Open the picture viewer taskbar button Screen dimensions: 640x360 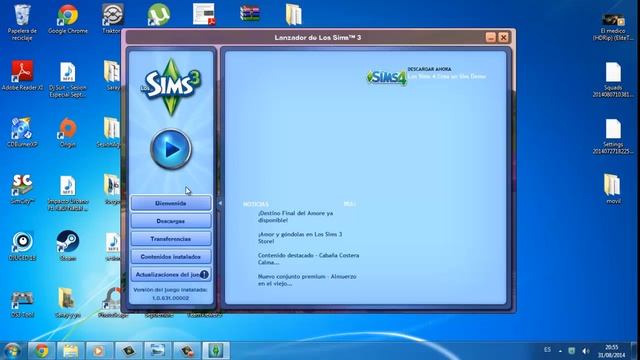click(158, 351)
